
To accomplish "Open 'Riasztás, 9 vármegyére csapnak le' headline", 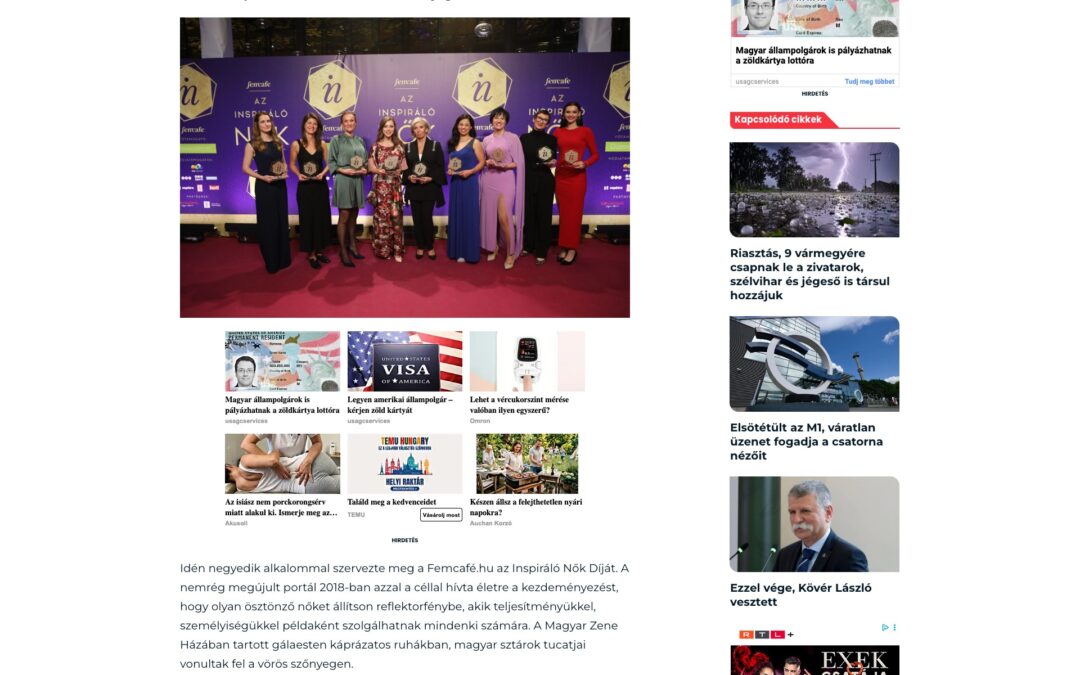I will (810, 274).
